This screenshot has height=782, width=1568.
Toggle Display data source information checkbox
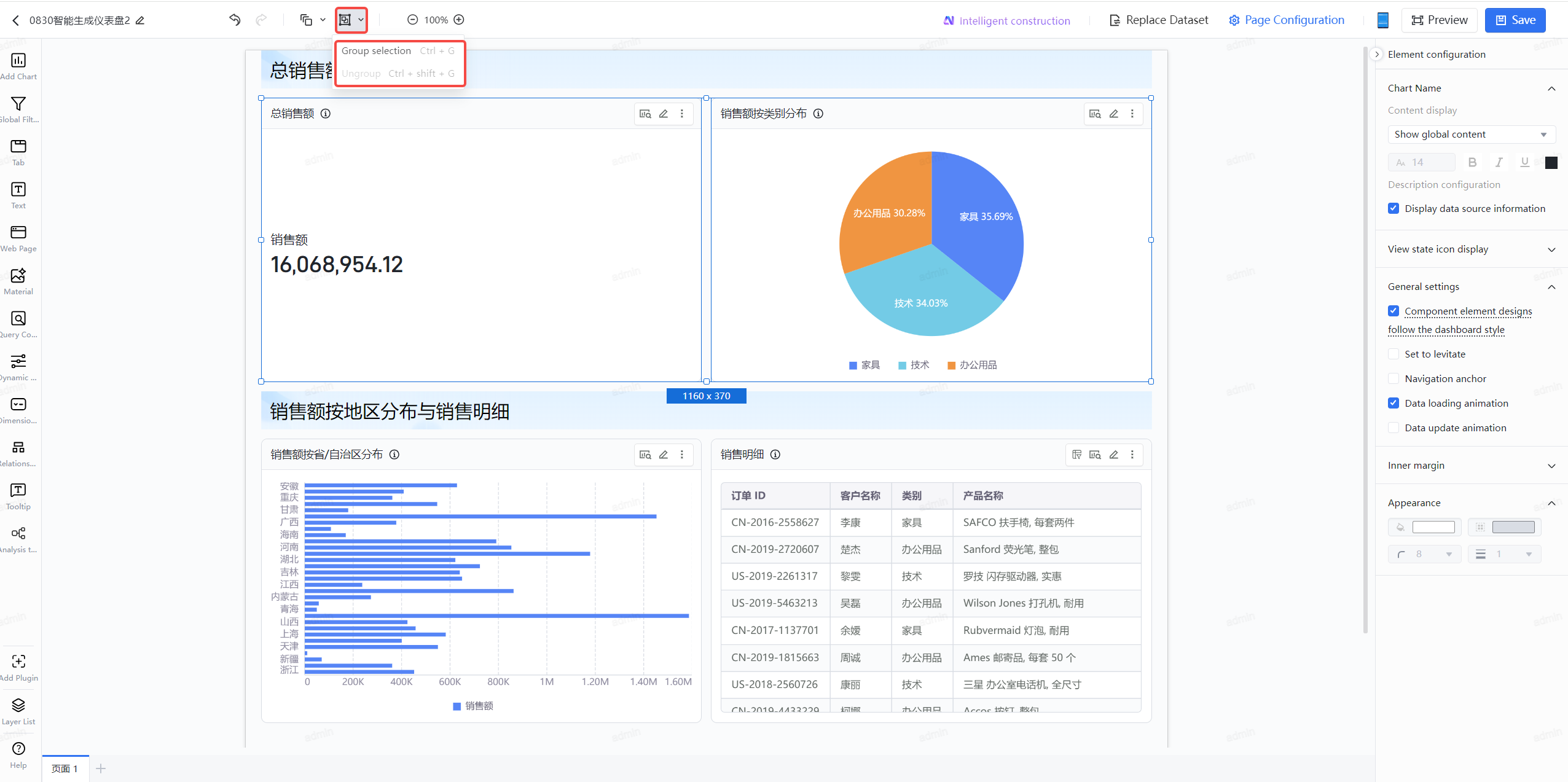pos(1394,208)
